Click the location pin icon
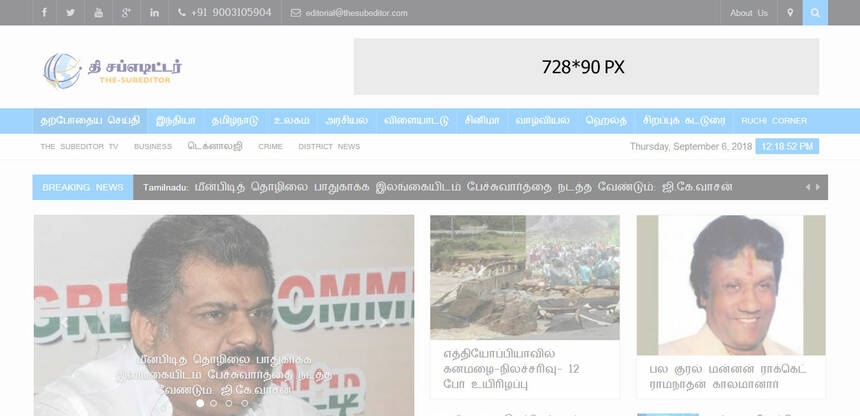The width and height of the screenshot is (860, 416). 790,13
